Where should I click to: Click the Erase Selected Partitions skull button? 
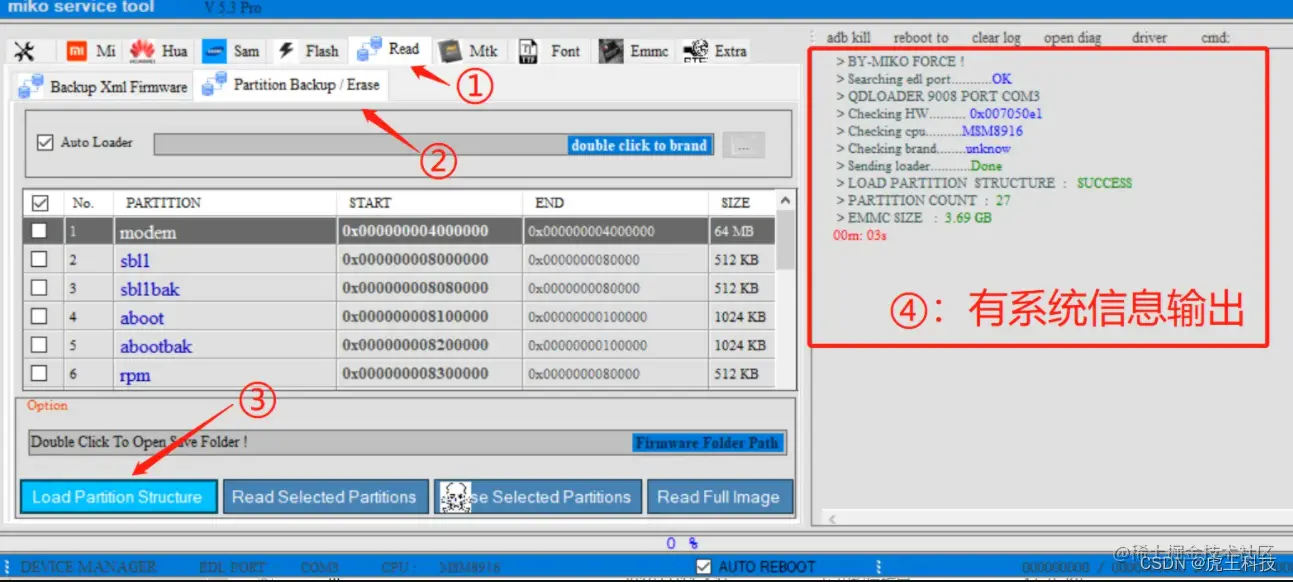click(x=537, y=497)
